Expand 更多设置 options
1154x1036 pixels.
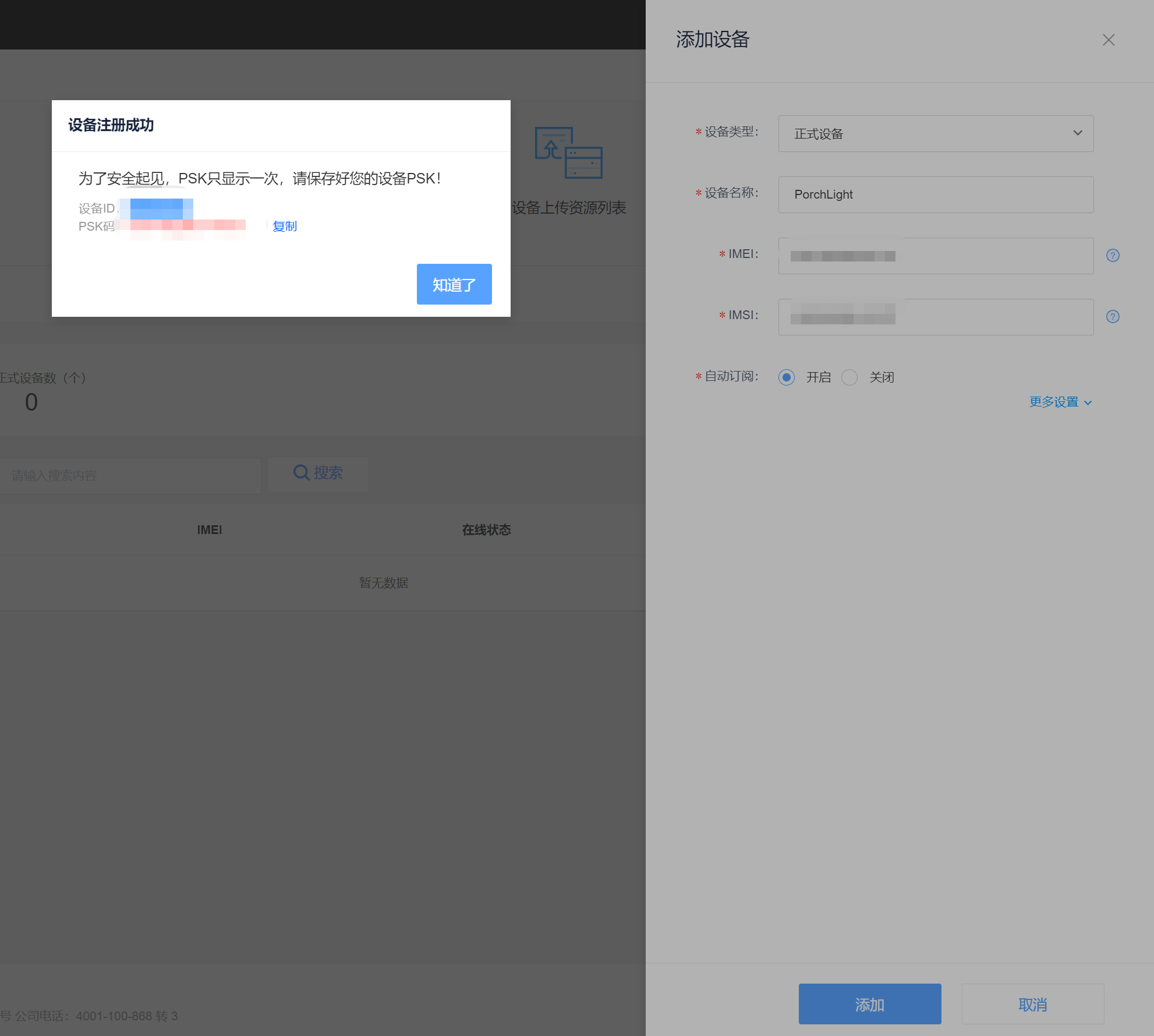[x=1060, y=402]
